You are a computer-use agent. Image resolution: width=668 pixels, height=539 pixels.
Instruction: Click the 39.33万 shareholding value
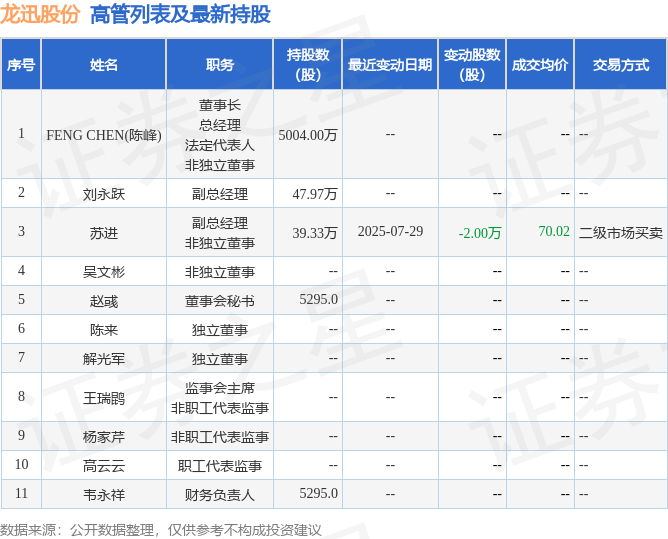click(314, 233)
